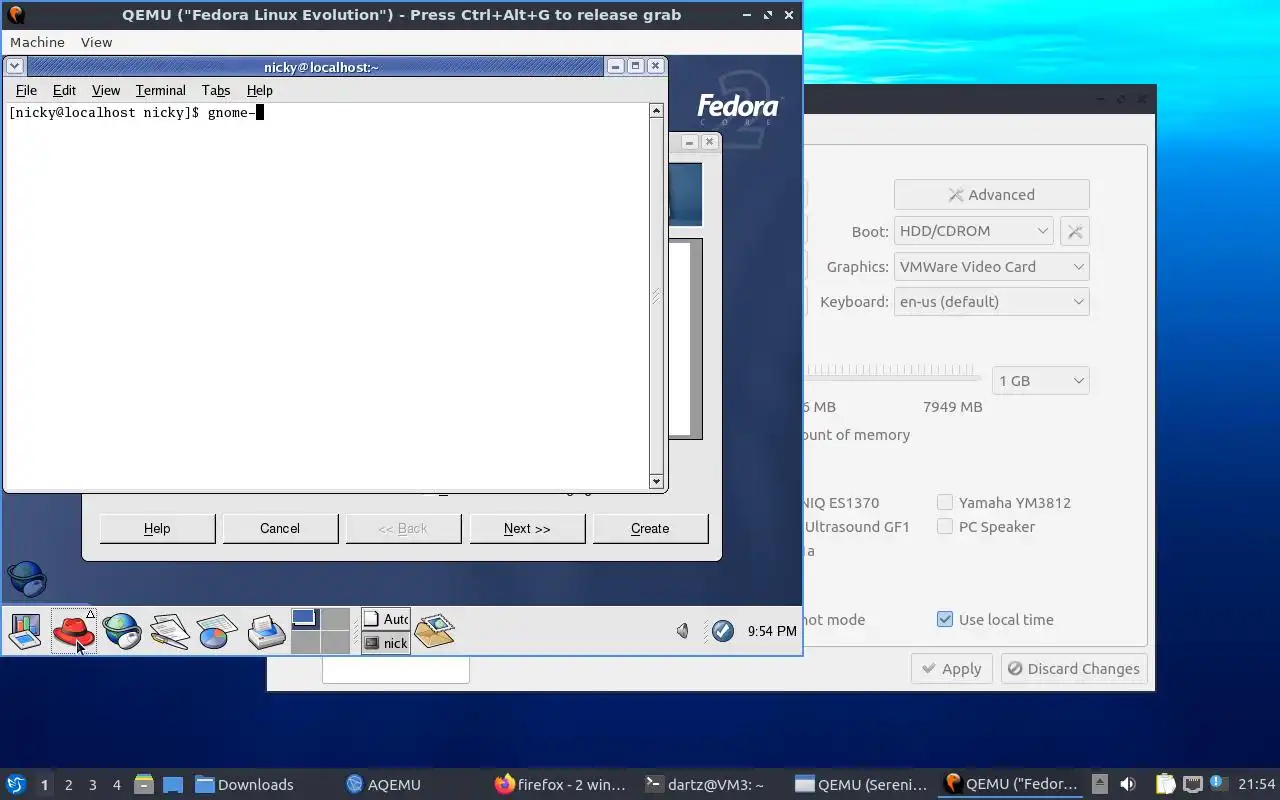The height and width of the screenshot is (800, 1280).
Task: Click terminal scrollbar up arrow
Action: coord(656,110)
